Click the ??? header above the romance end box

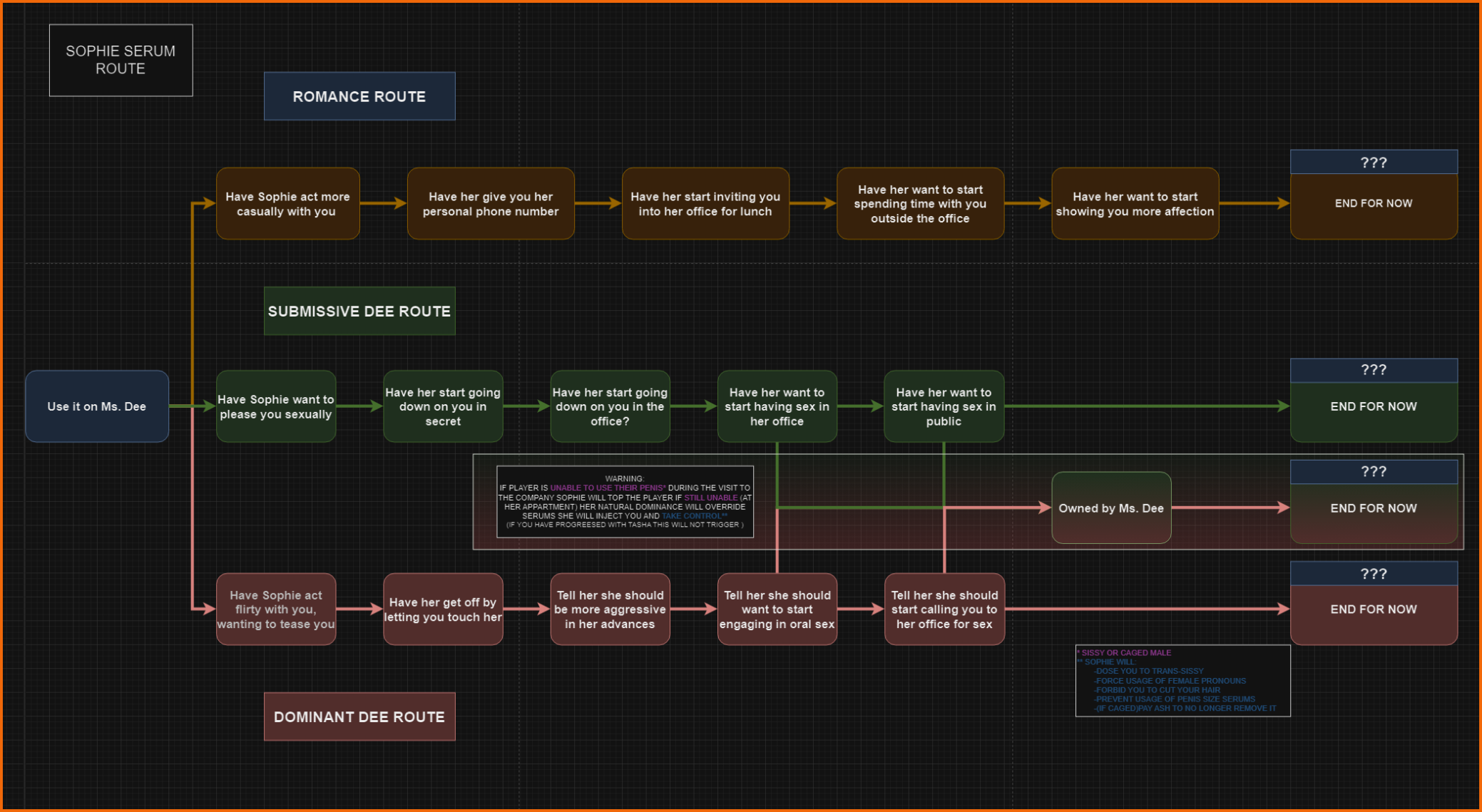coord(1373,163)
